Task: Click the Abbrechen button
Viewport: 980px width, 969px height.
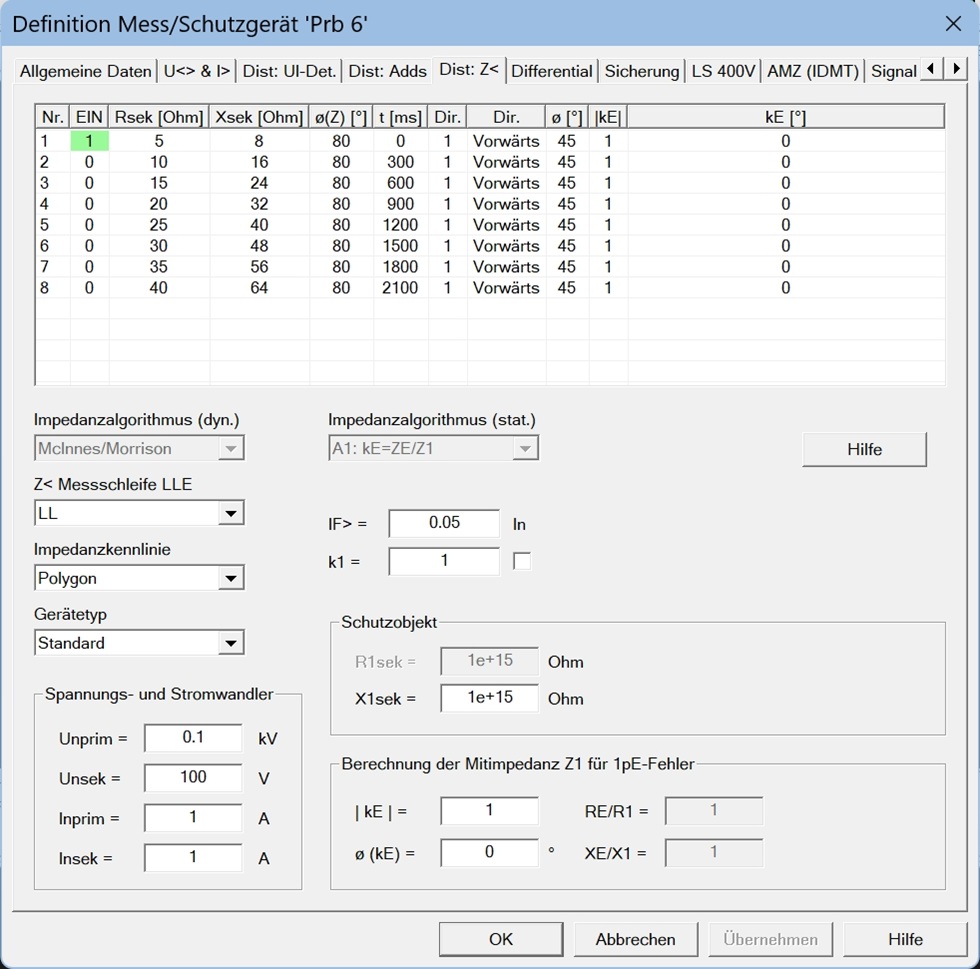Action: [x=635, y=939]
